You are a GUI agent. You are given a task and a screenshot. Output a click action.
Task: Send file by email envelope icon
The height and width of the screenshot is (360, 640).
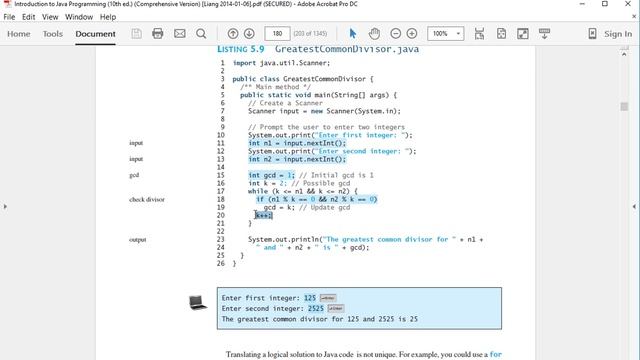pos(180,33)
